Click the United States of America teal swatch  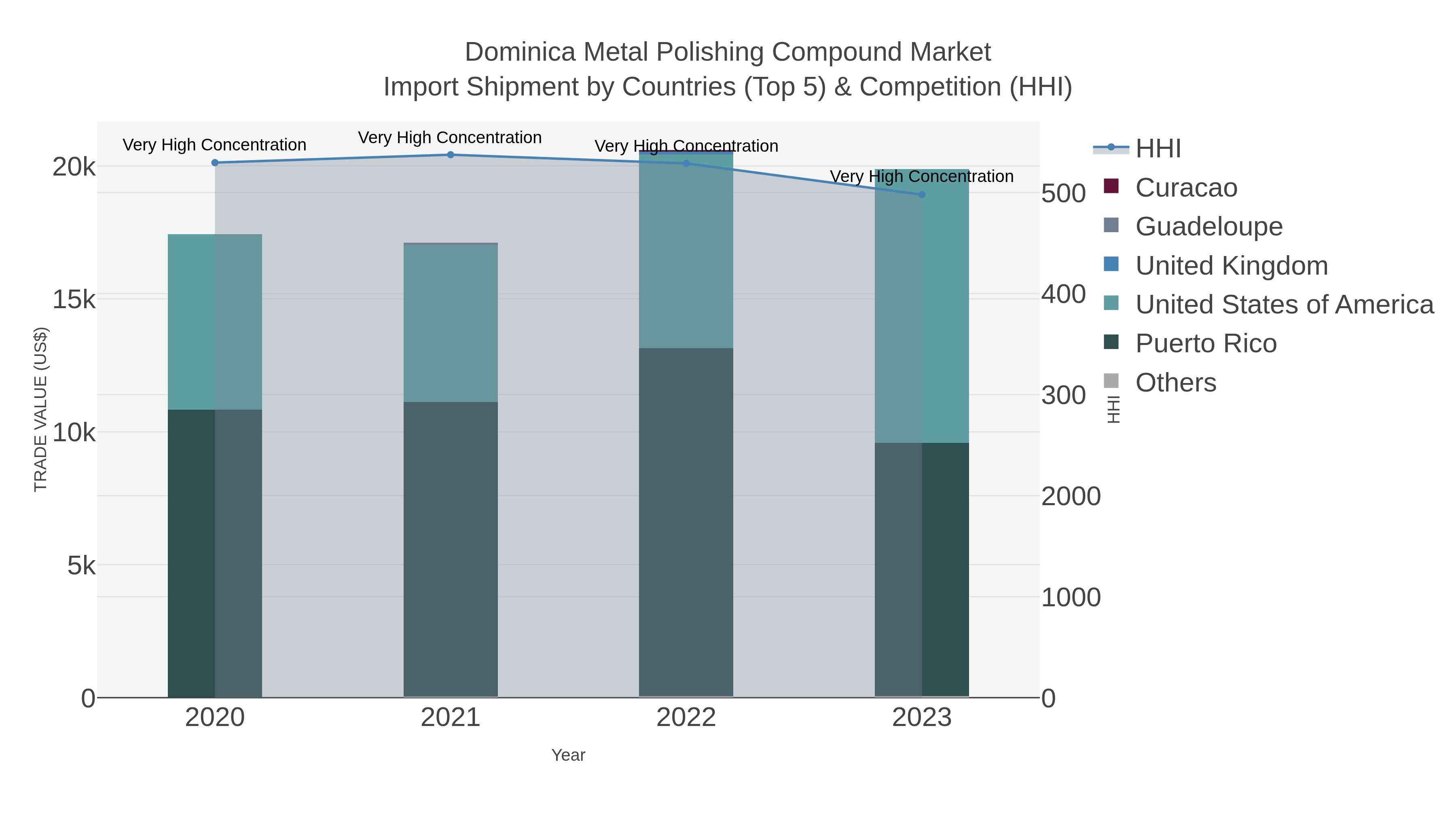click(1111, 303)
